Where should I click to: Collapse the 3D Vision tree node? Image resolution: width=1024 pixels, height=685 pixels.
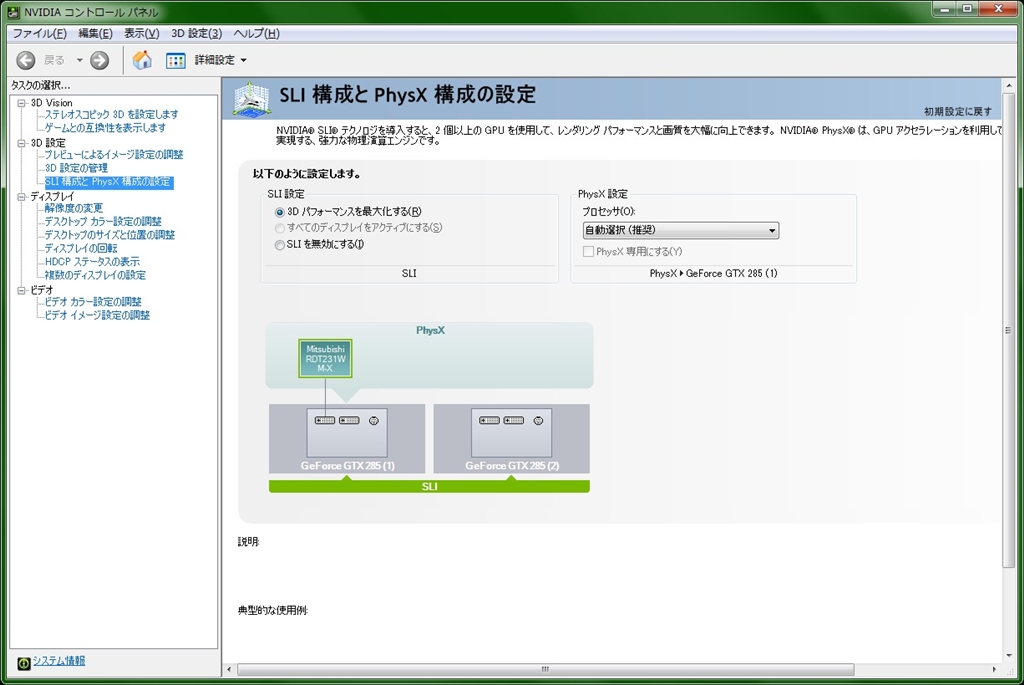tap(22, 103)
